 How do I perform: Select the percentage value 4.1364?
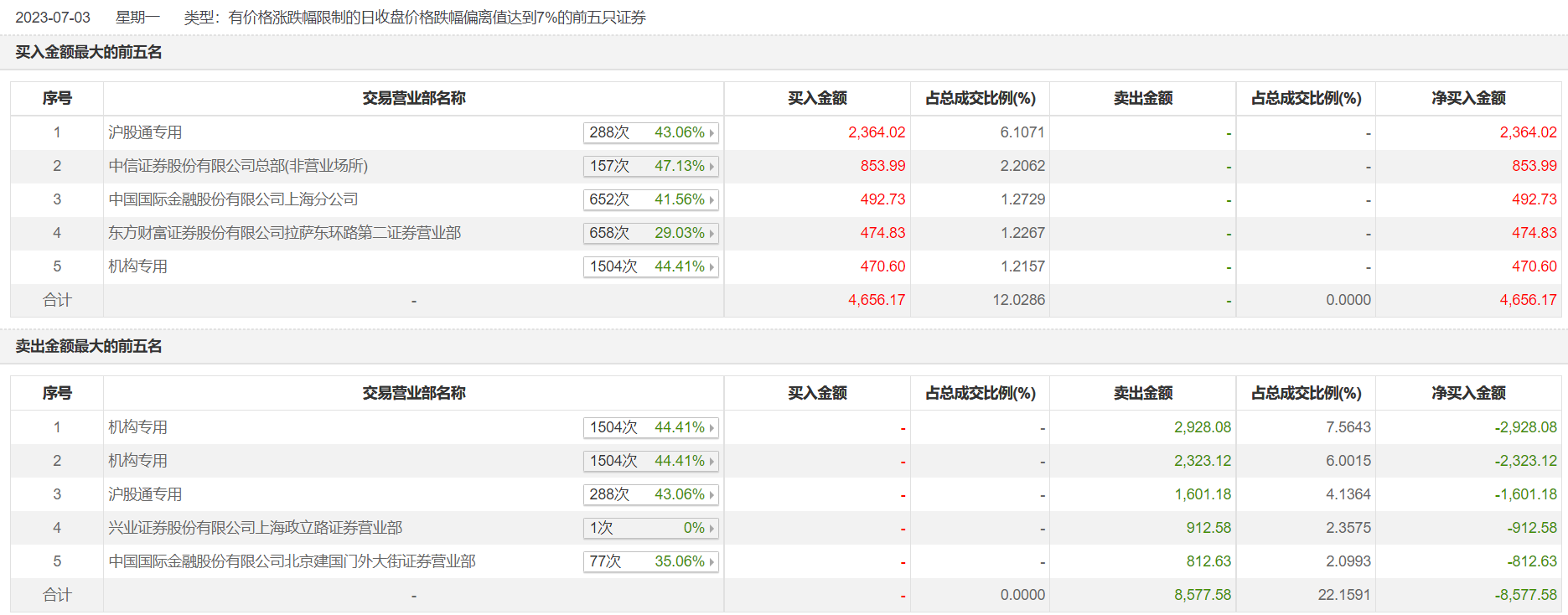pyautogui.click(x=1348, y=494)
